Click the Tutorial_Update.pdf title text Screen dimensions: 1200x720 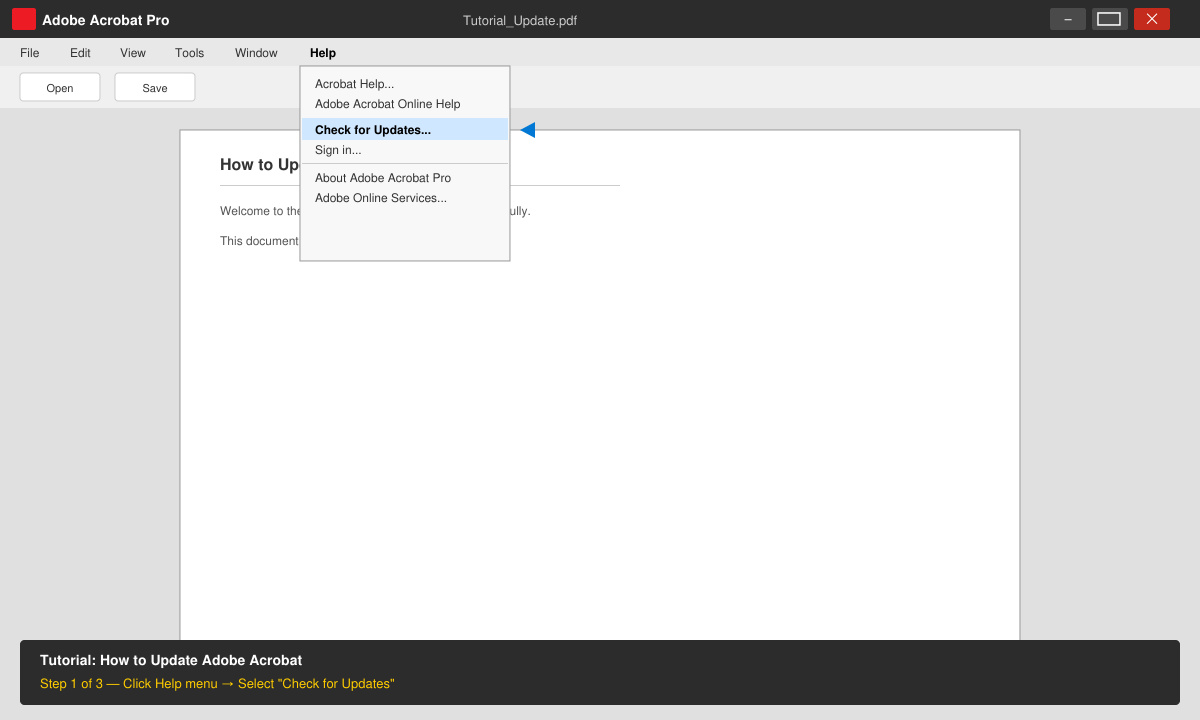(520, 20)
